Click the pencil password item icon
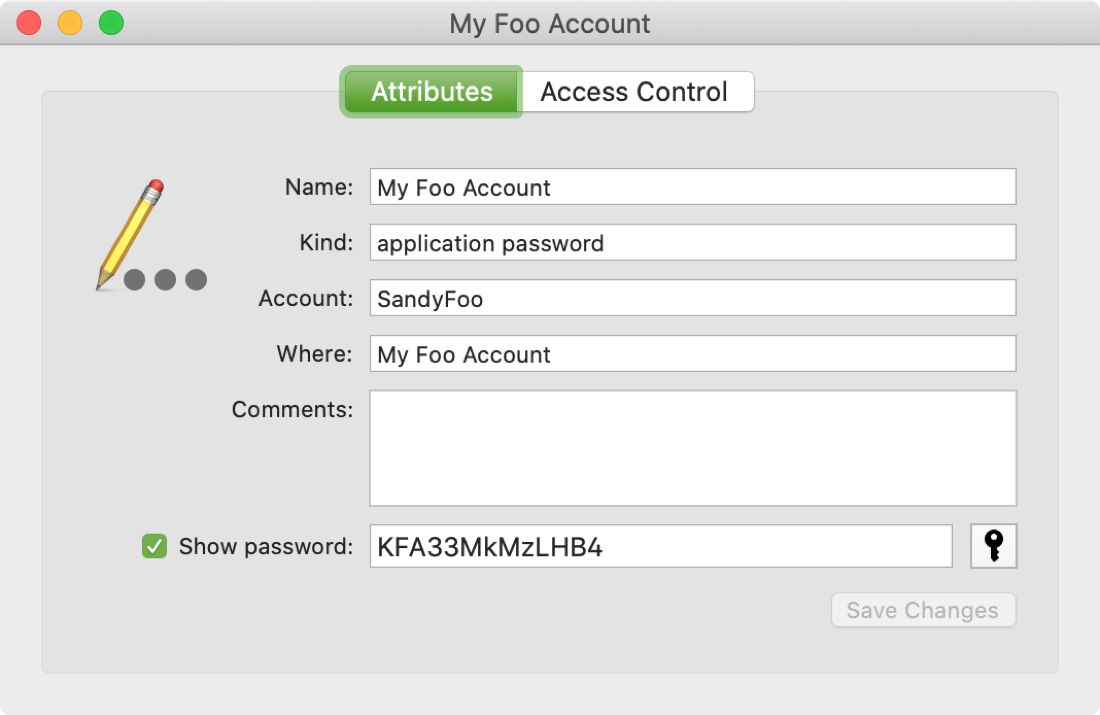The image size is (1100, 715). 150,238
